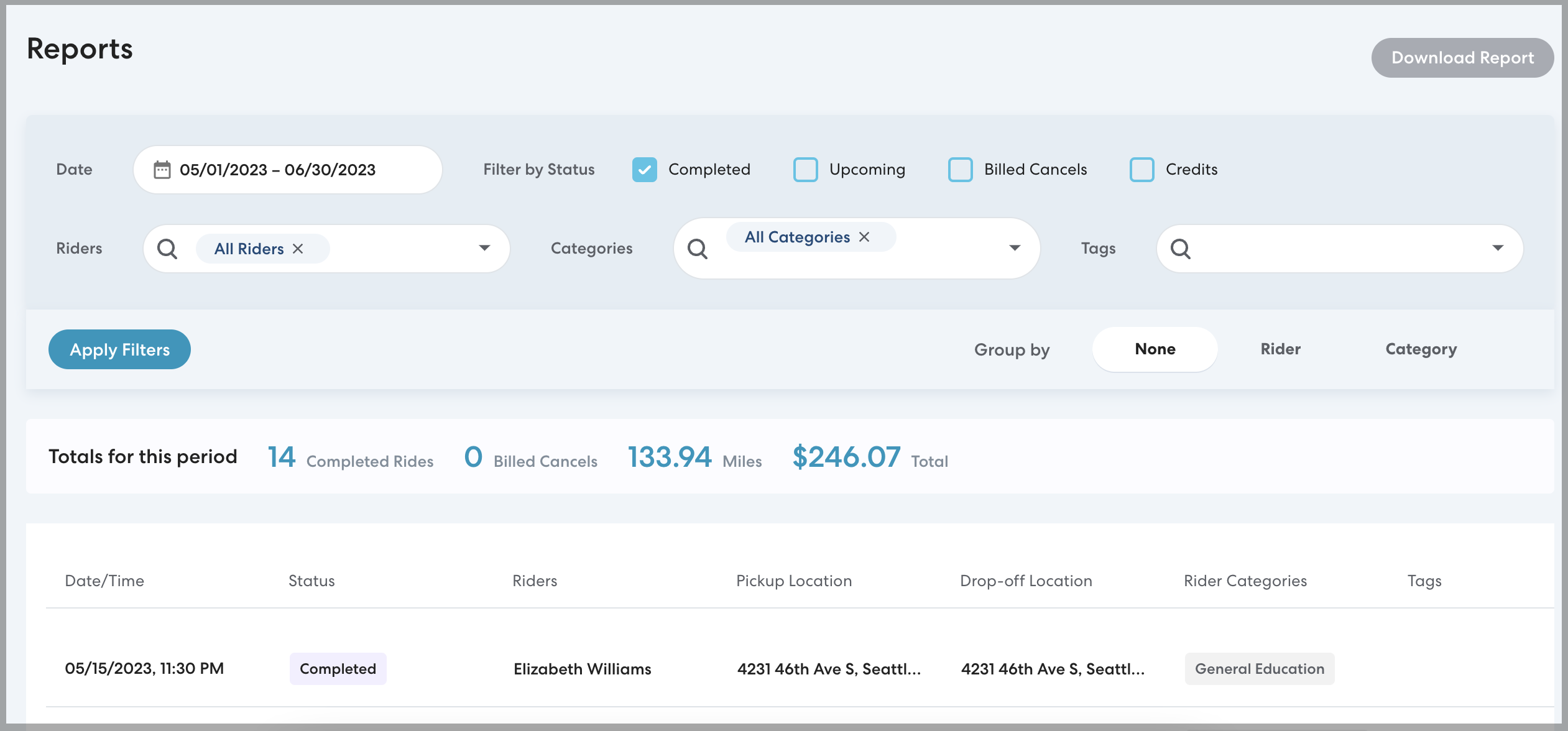Open the date range input field
Image resolution: width=1568 pixels, height=731 pixels.
287,170
